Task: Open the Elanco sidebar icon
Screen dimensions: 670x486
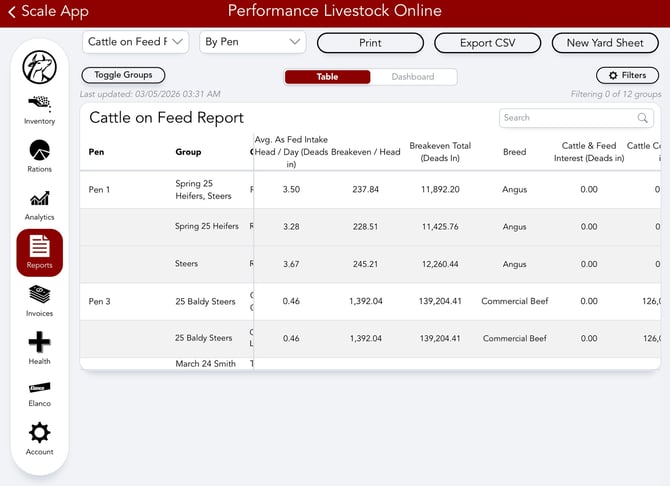Action: (x=39, y=389)
